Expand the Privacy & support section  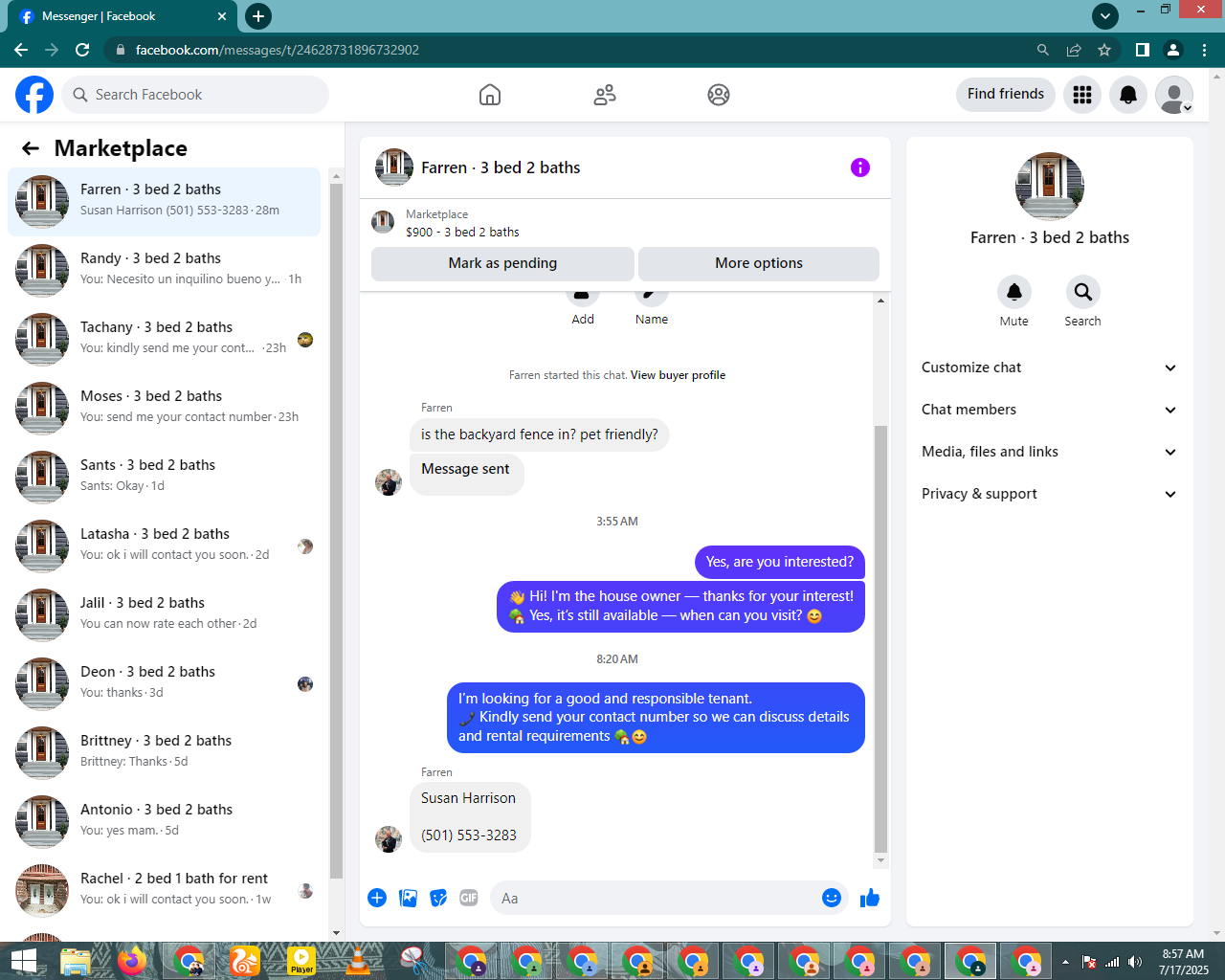(x=1049, y=494)
